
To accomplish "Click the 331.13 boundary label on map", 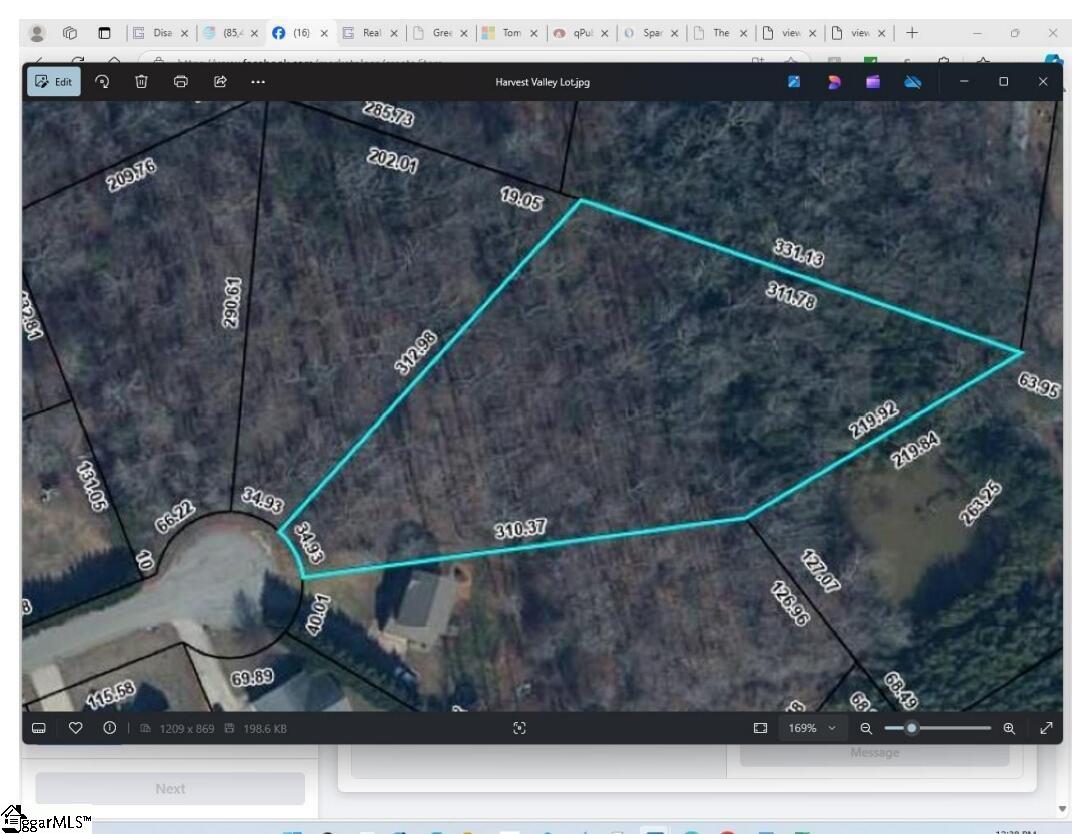I will 798,252.
